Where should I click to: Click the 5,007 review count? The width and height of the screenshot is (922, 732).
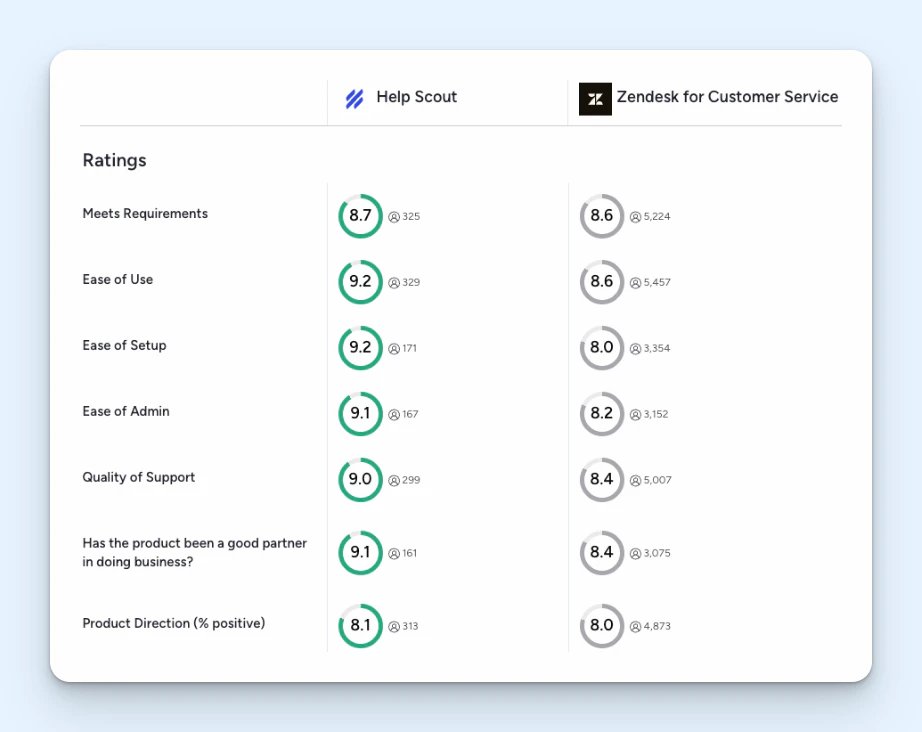tap(657, 480)
